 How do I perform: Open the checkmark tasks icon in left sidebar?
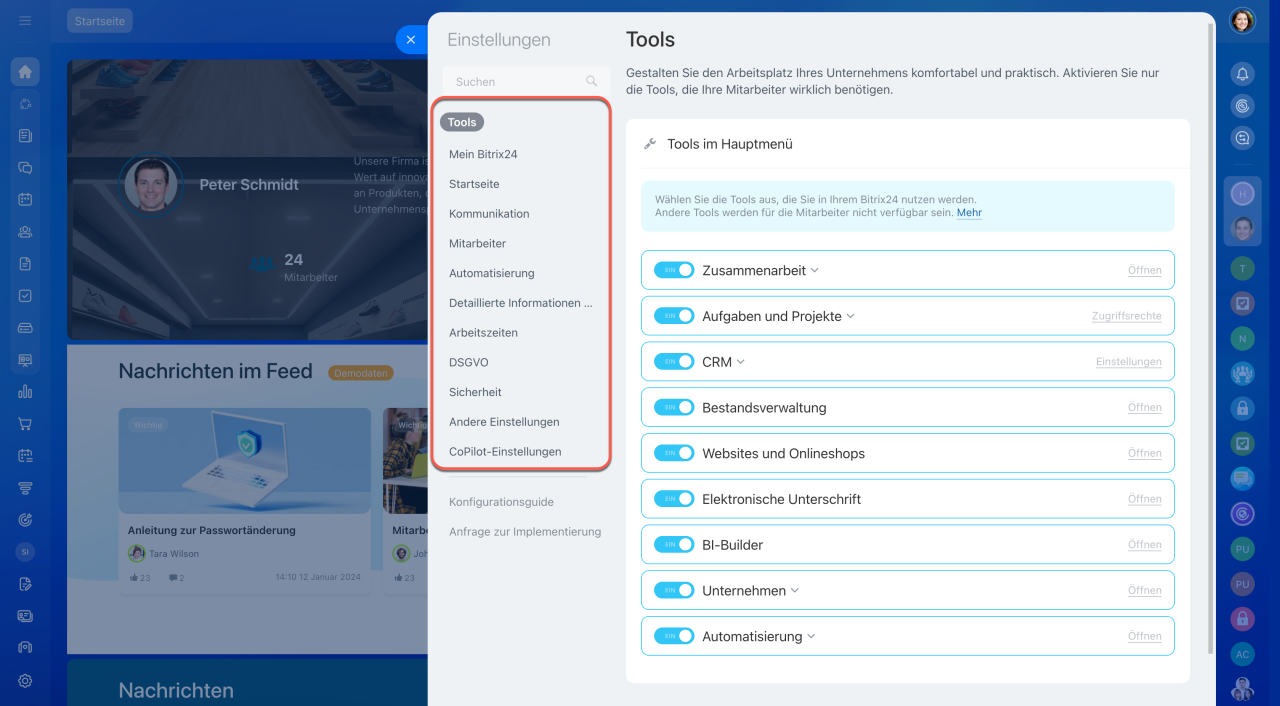pos(25,296)
